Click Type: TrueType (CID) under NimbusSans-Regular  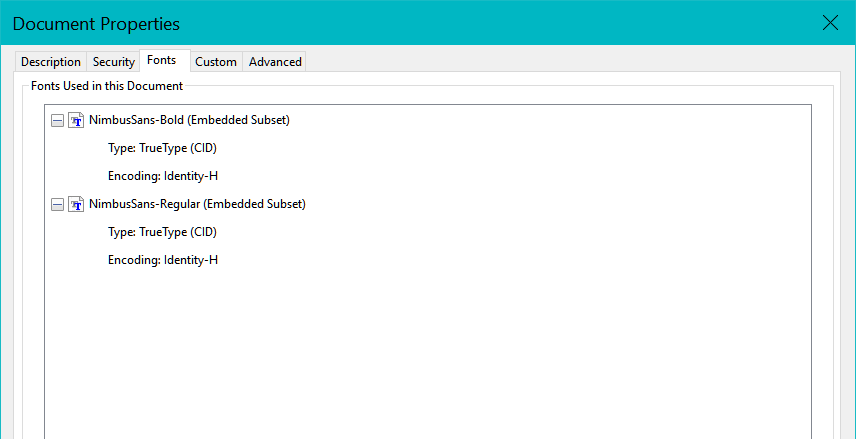click(163, 232)
